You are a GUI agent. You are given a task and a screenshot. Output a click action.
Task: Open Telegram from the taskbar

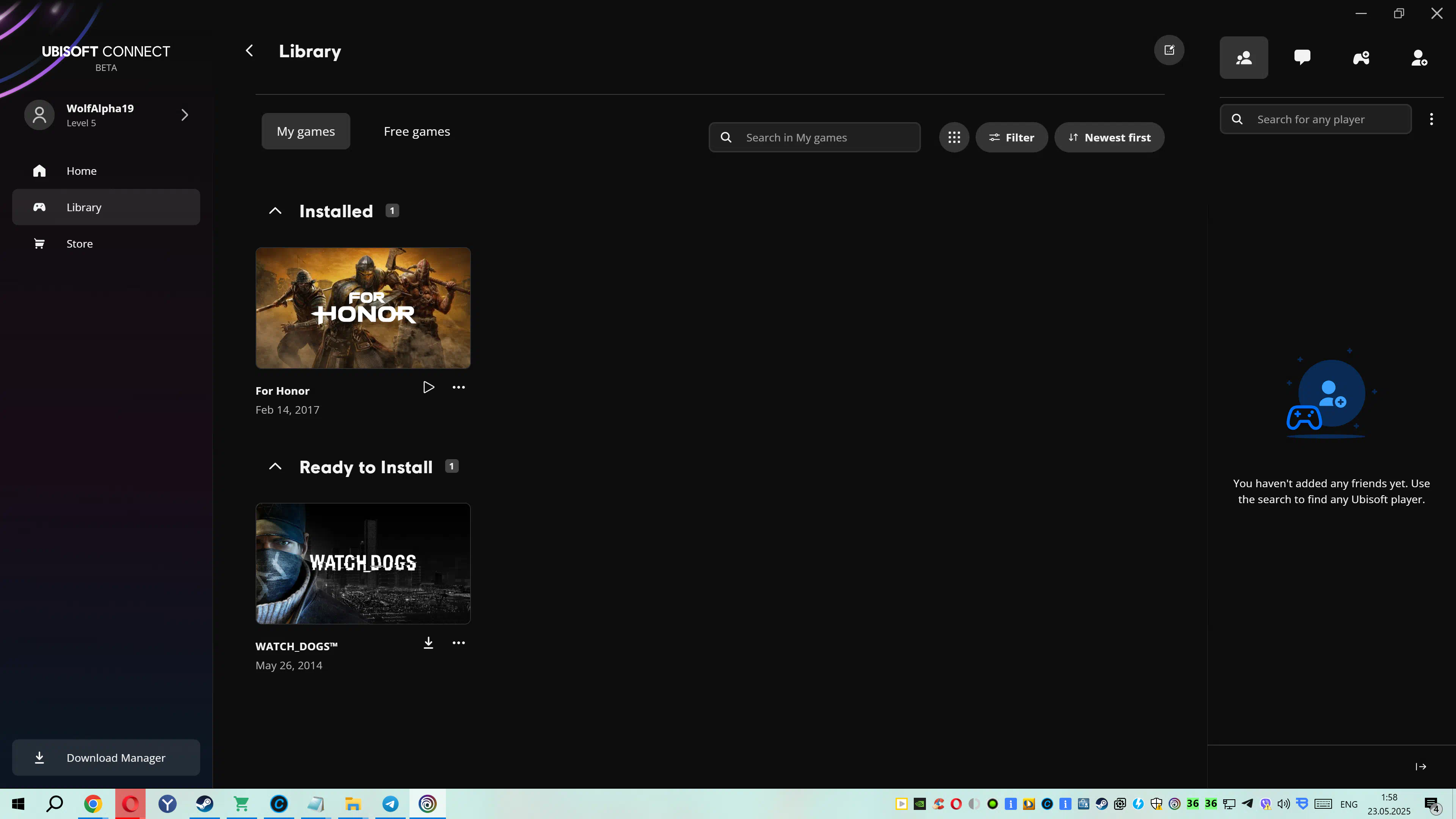(390, 804)
